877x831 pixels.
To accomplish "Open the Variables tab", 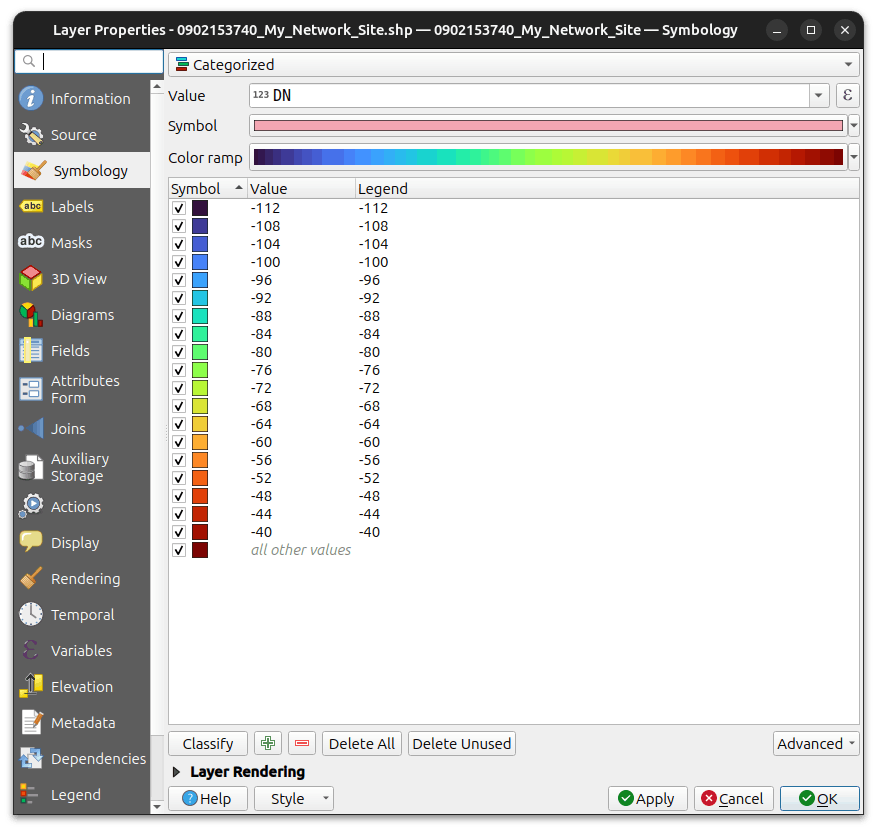I will coord(82,650).
